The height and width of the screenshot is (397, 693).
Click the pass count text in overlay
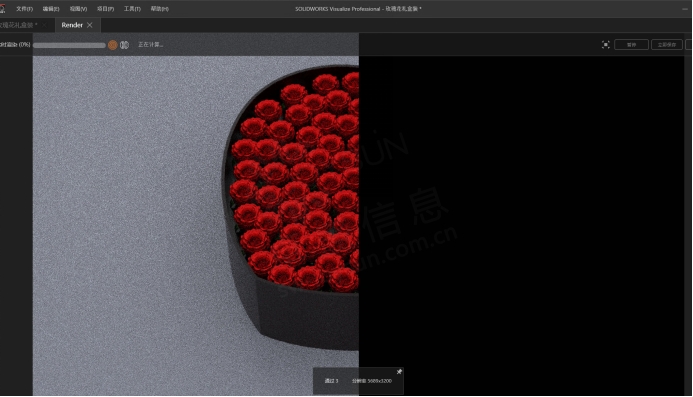(x=331, y=381)
